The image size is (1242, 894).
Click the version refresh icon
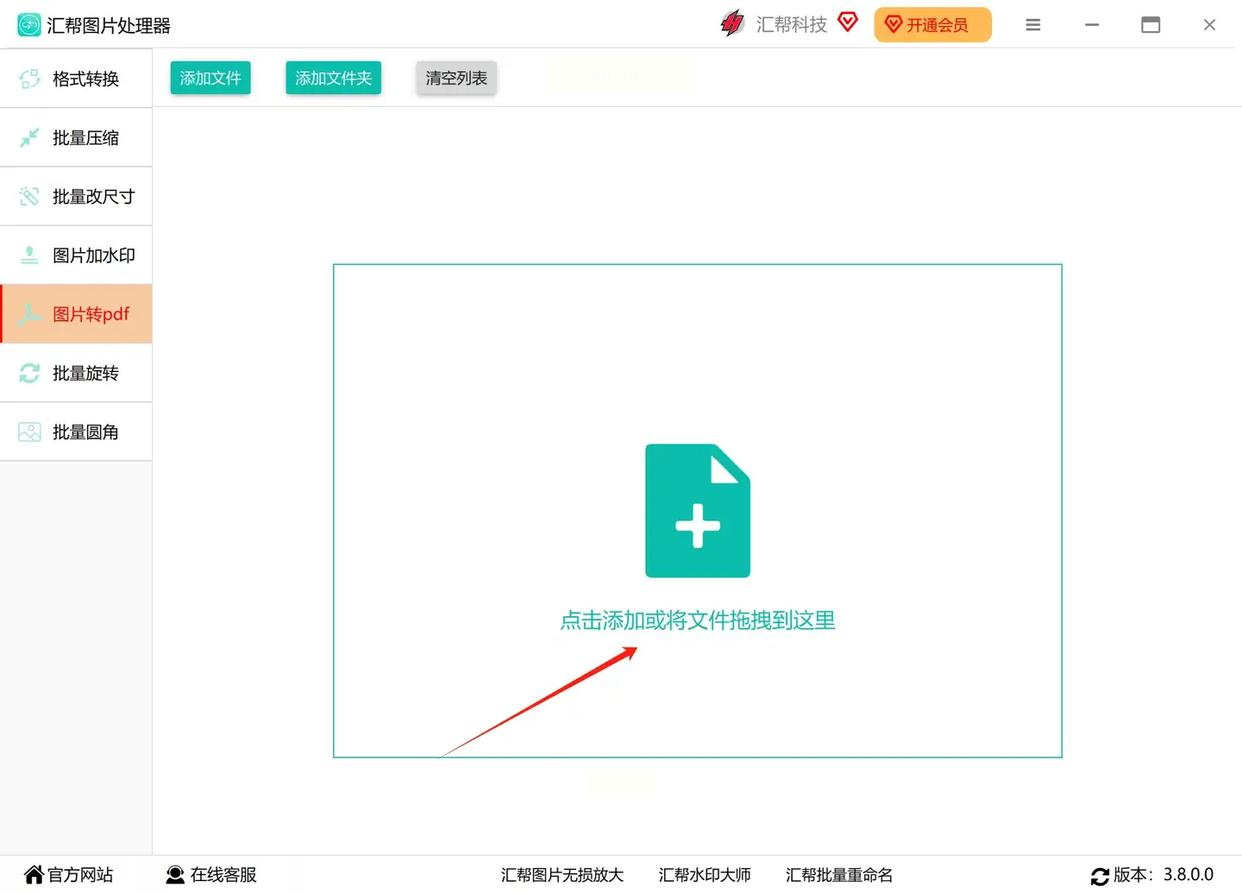pos(1100,876)
